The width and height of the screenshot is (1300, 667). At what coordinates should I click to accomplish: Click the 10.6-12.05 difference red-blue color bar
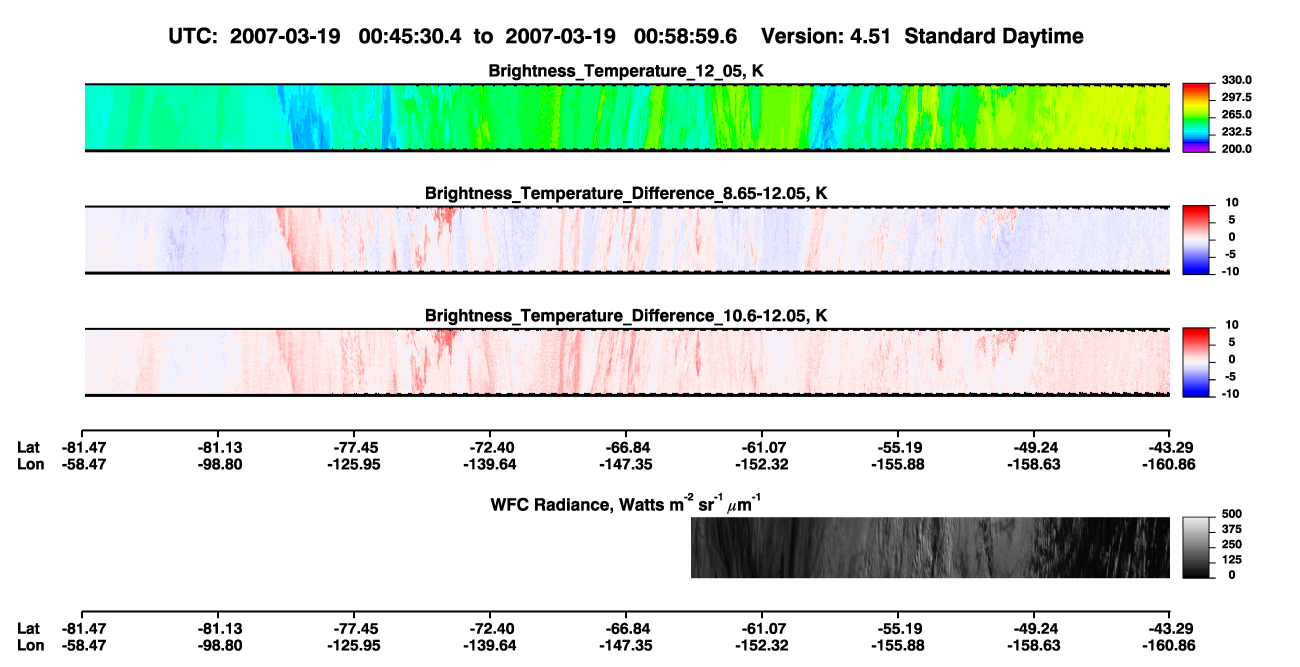(1197, 362)
